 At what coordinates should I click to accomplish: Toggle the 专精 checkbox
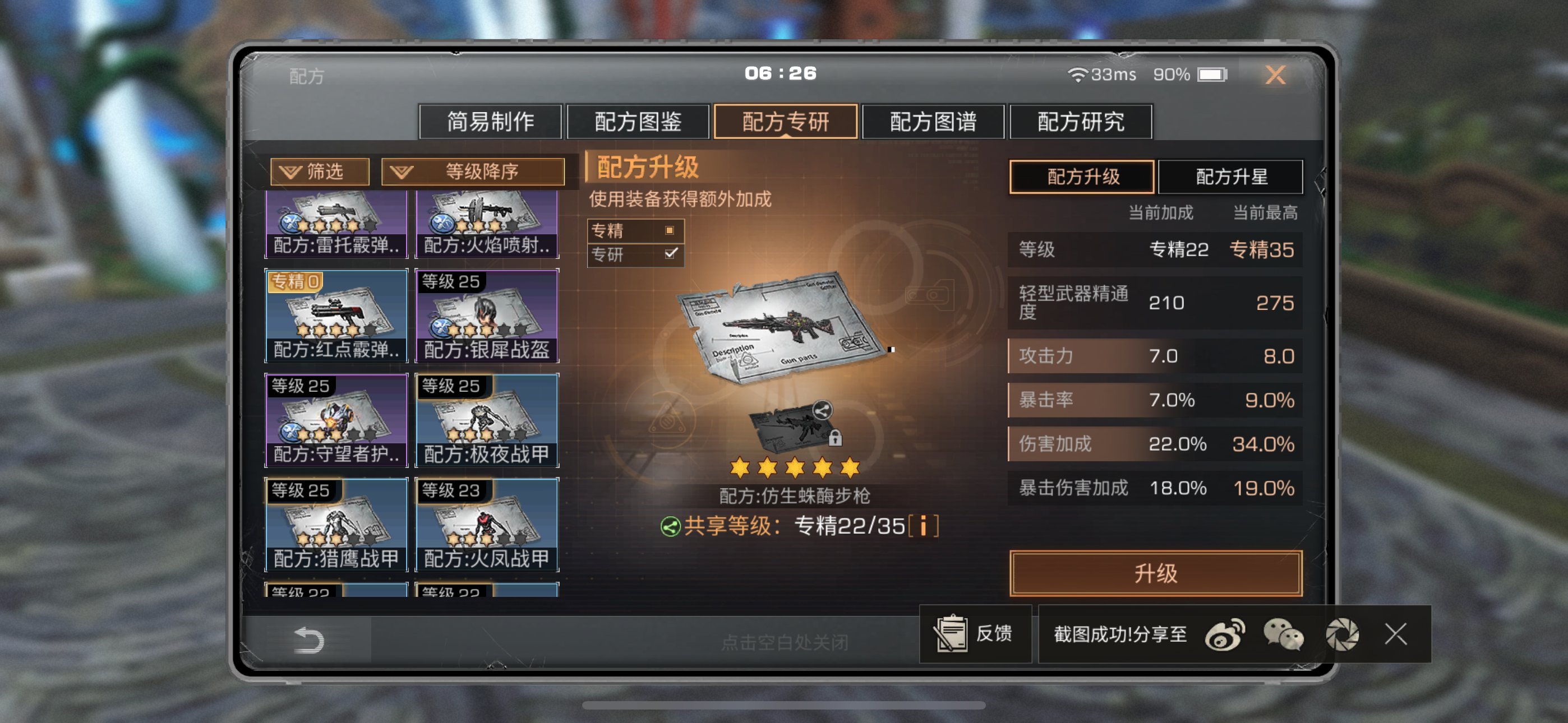(670, 230)
